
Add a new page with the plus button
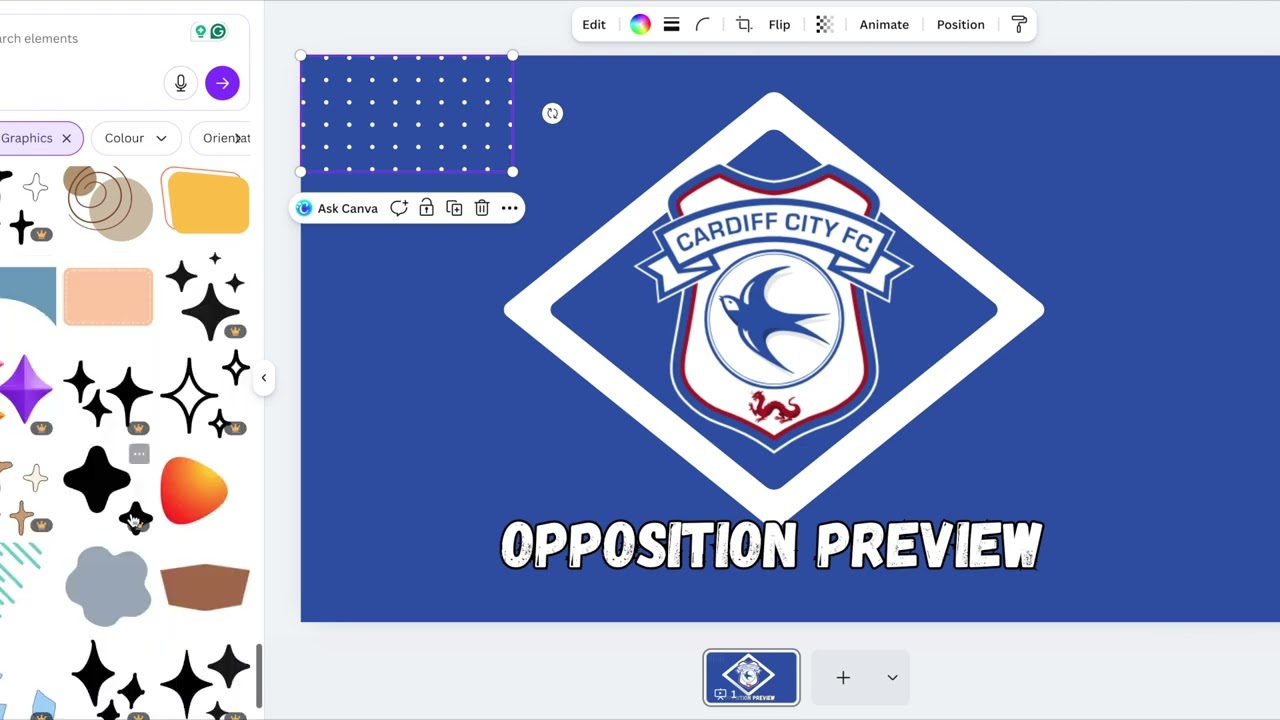pos(843,678)
